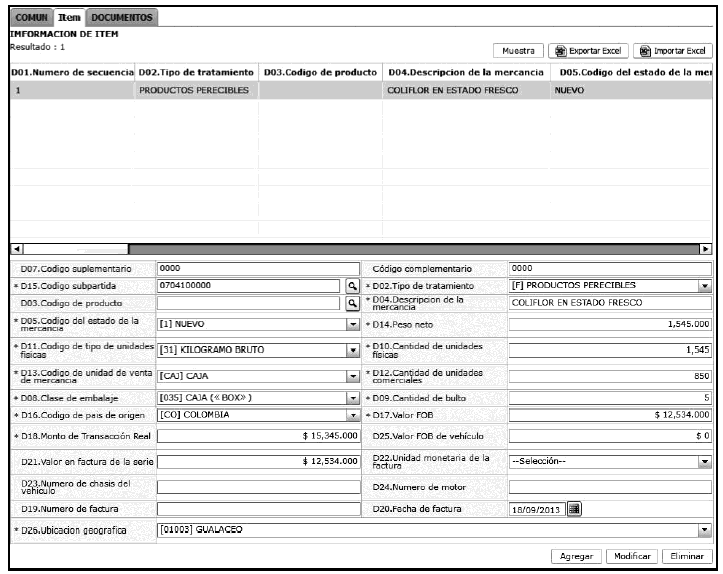This screenshot has width=723, height=574.
Task: Click the empty D03.Codigo de producto field
Action: coord(249,303)
